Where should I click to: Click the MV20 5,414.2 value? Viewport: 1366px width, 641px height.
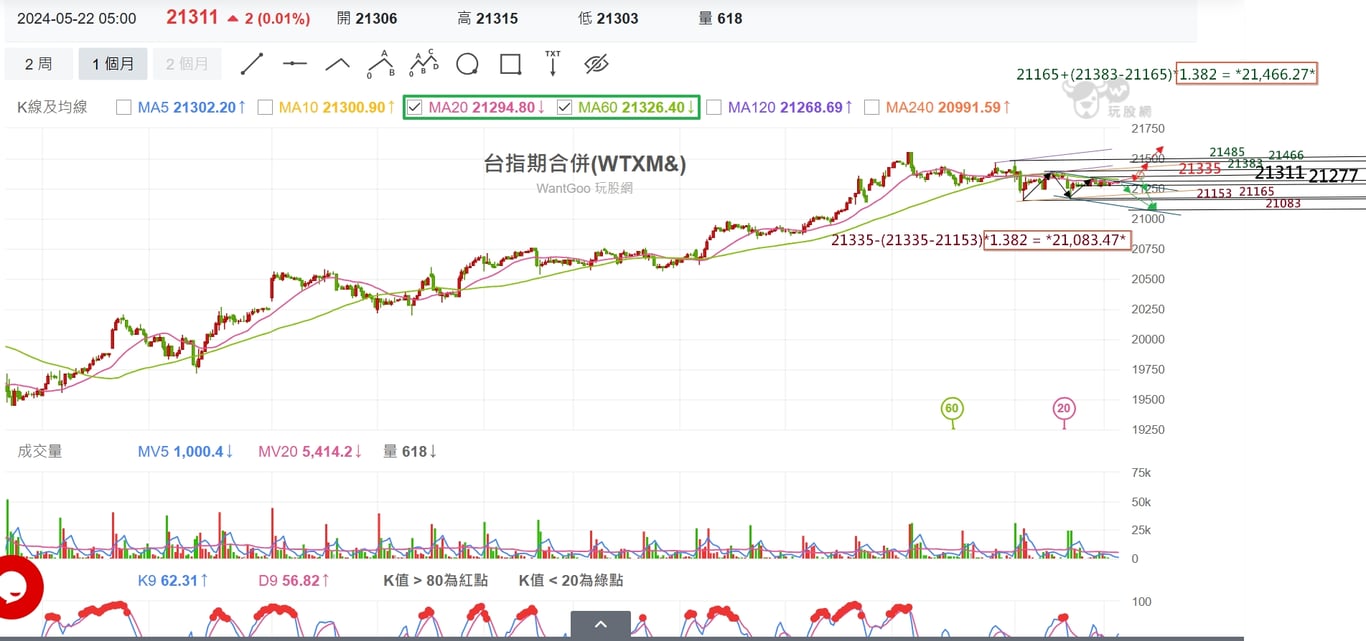[310, 451]
